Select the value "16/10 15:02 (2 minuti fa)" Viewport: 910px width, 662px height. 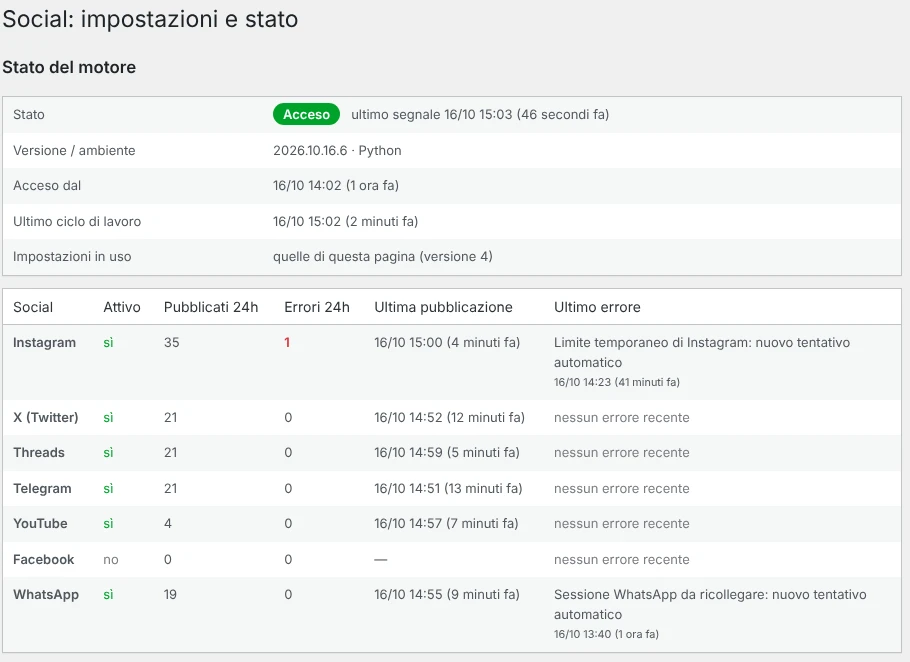(x=345, y=222)
